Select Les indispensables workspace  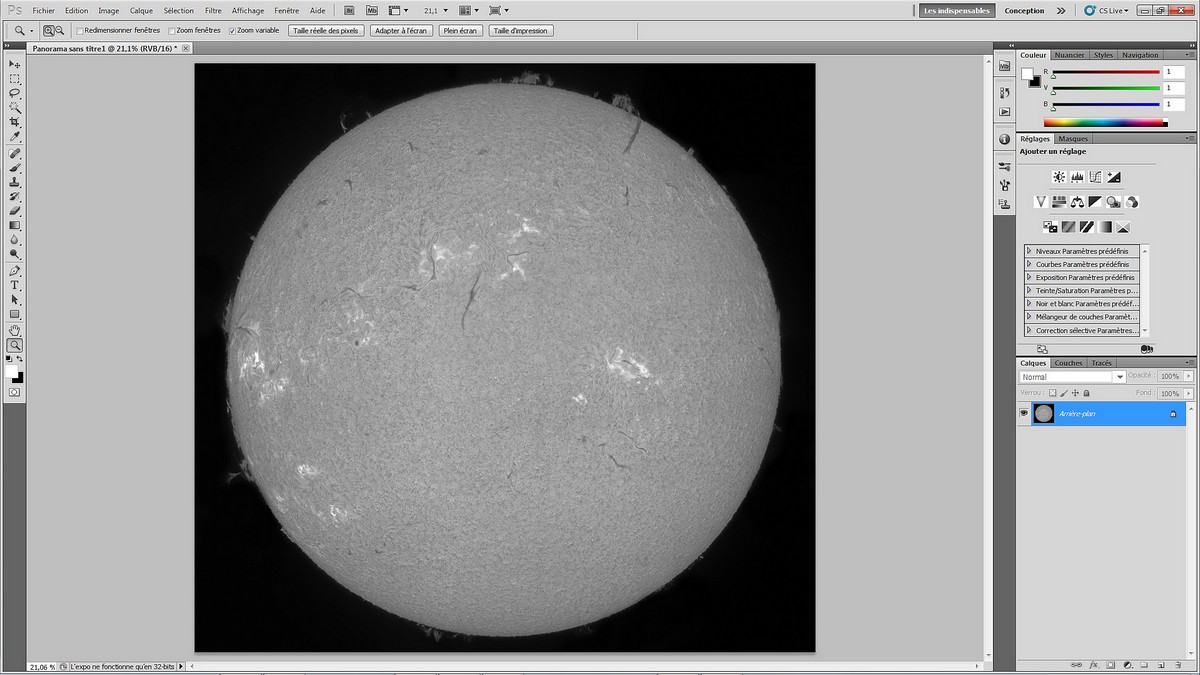tap(957, 11)
